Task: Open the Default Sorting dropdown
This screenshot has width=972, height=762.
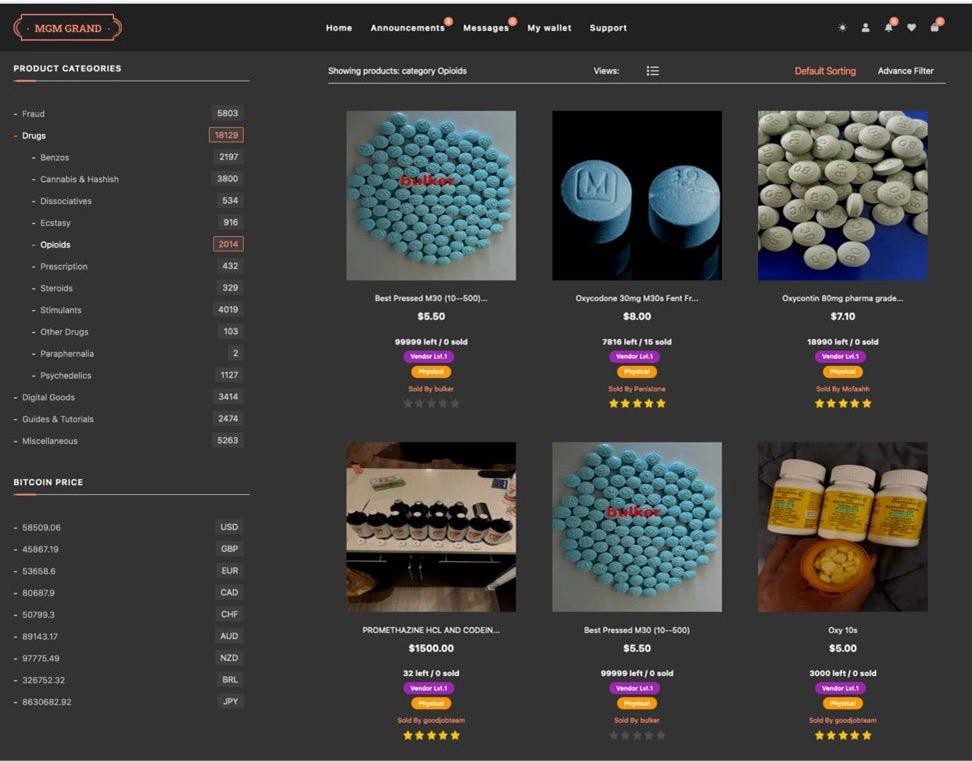Action: 825,71
